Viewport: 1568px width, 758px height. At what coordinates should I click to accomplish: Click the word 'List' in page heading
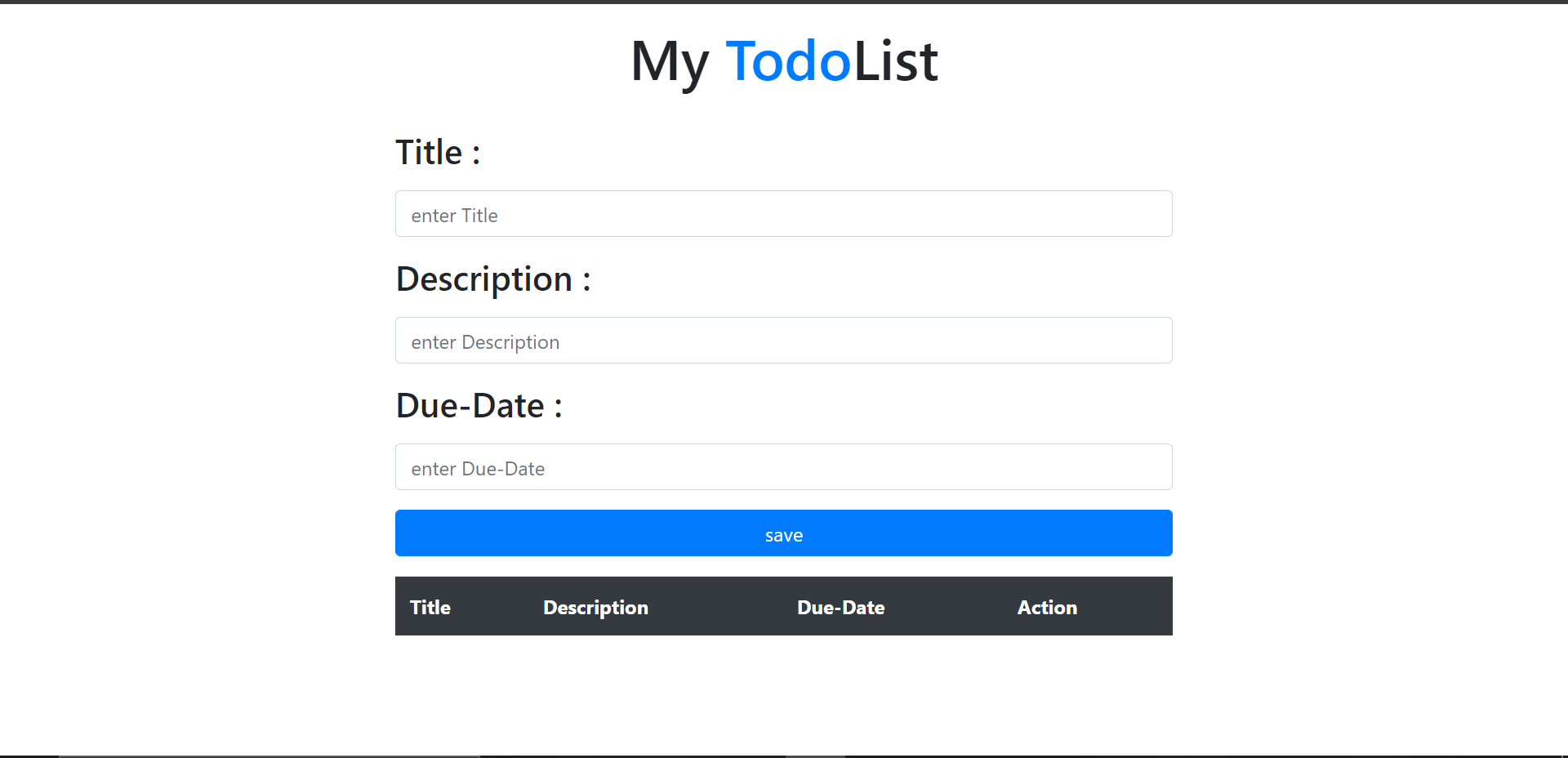[x=896, y=61]
